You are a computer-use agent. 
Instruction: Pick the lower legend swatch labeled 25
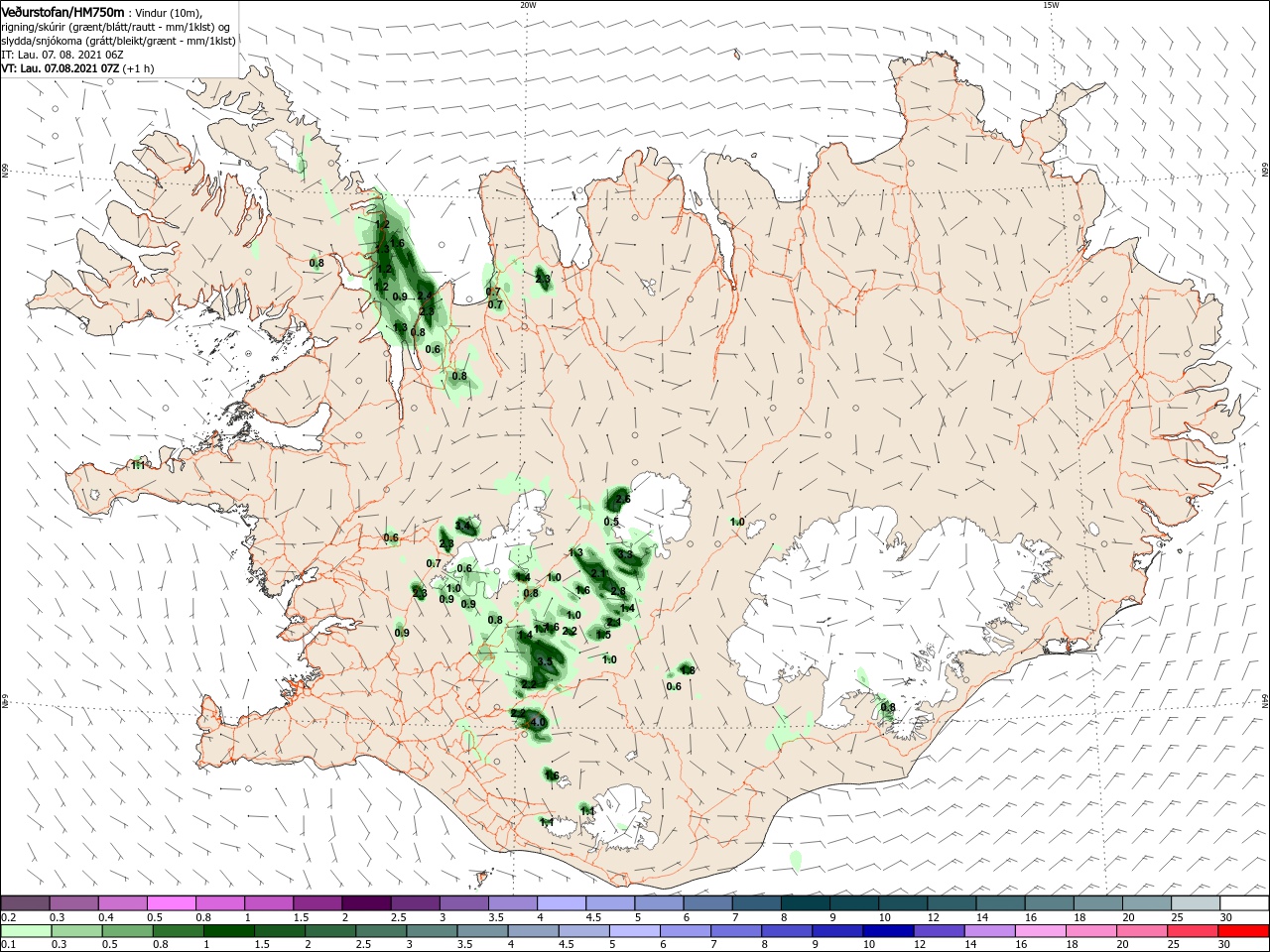pyautogui.click(x=1194, y=931)
